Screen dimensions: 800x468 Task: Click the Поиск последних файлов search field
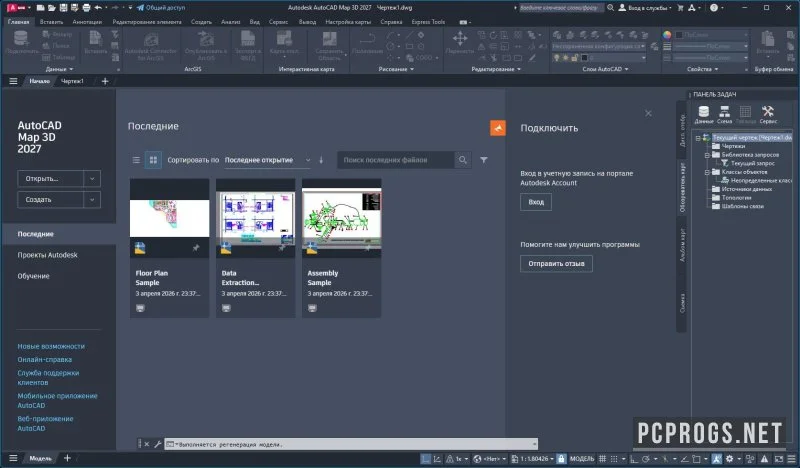pyautogui.click(x=395, y=160)
